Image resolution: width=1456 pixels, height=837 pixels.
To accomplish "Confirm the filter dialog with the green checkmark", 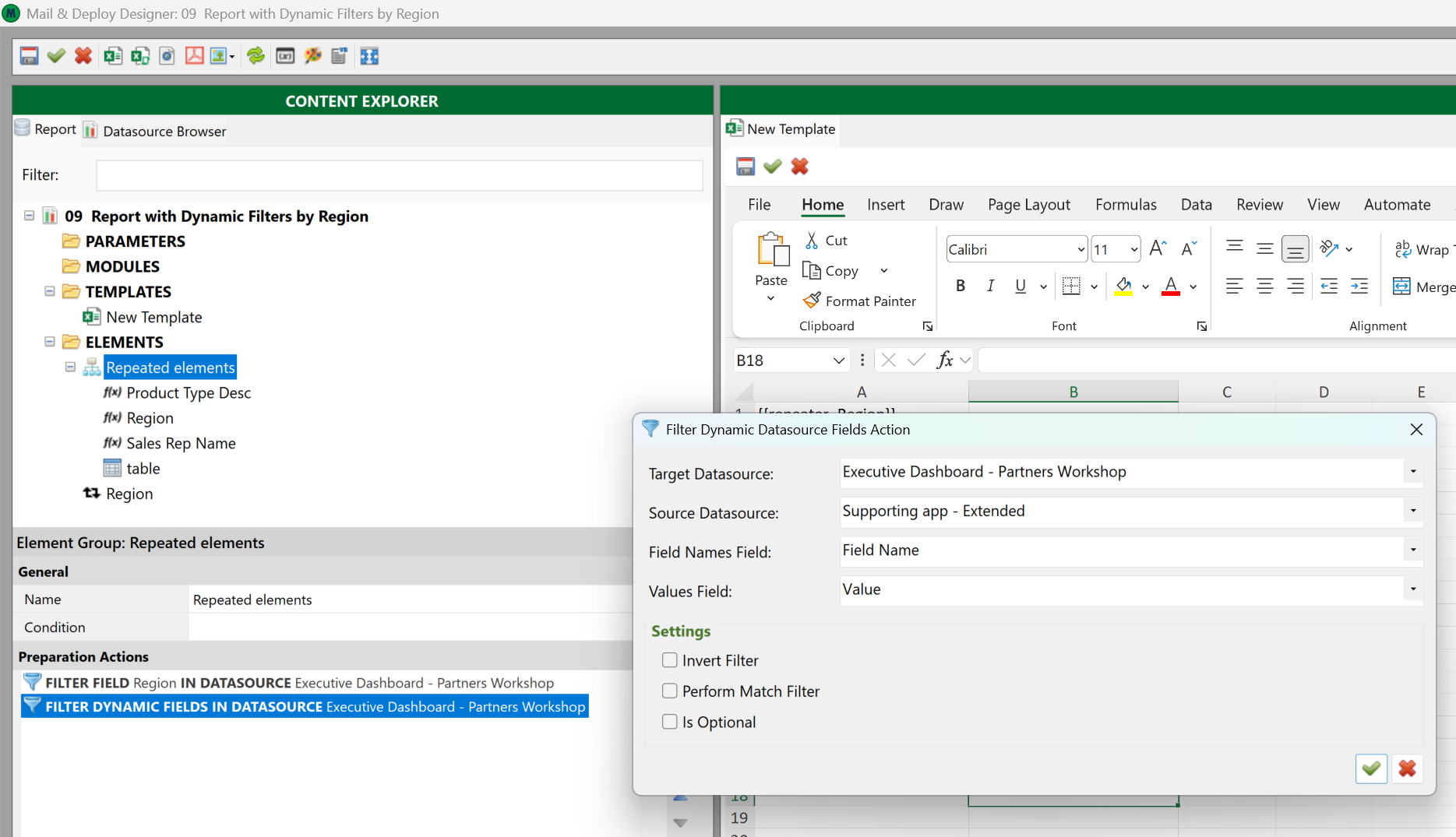I will [1370, 769].
